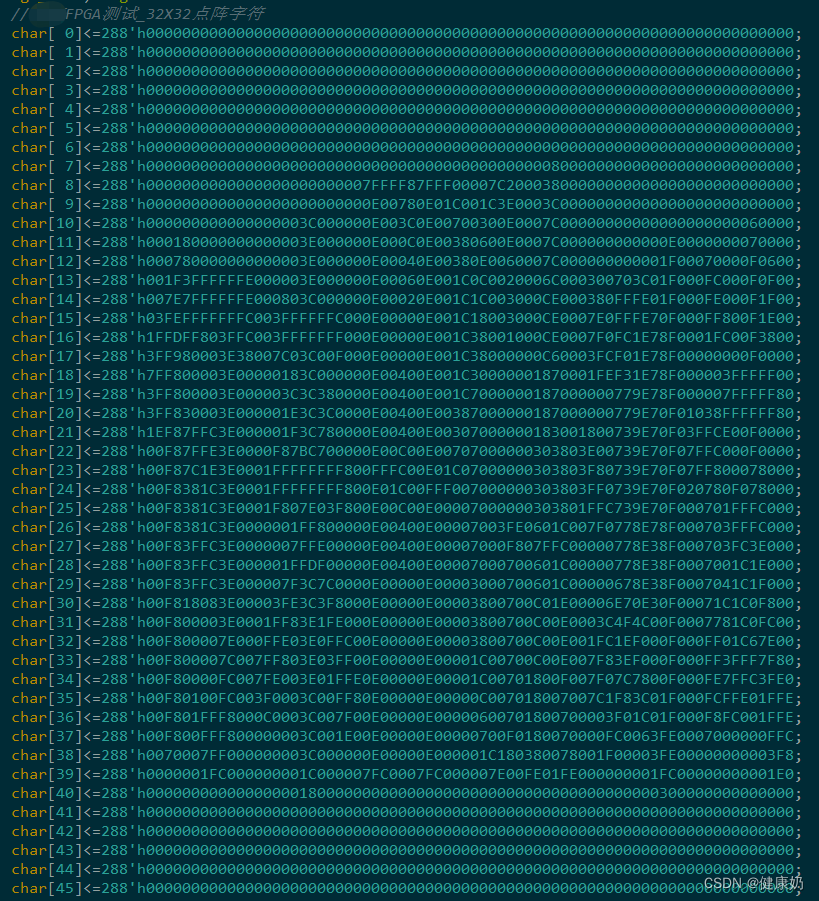Select the code line starting char[ 9]
819x901 pixels.
pos(406,204)
